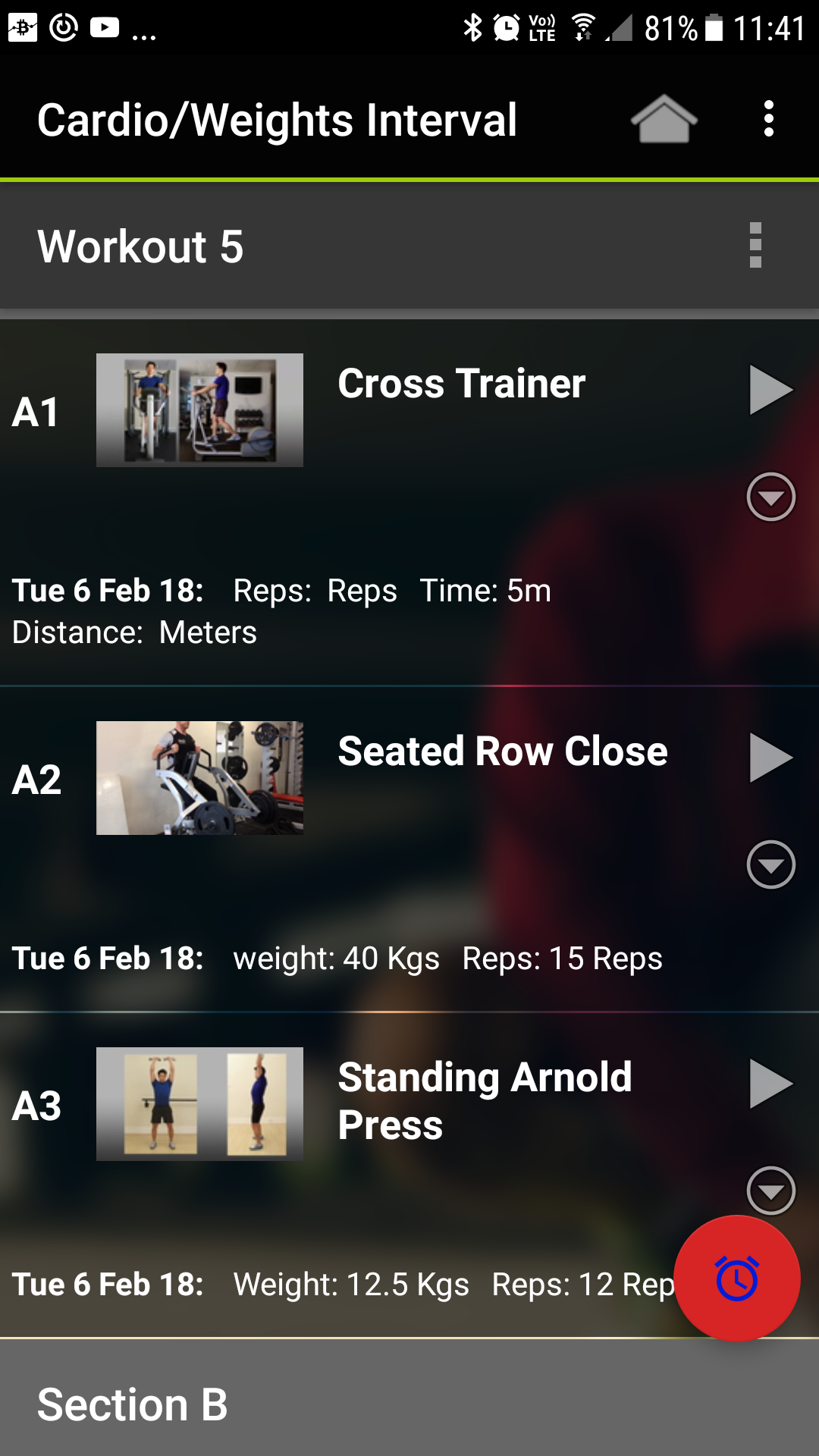Expand Seated Row Close details arrow
819x1456 pixels.
coord(770,864)
